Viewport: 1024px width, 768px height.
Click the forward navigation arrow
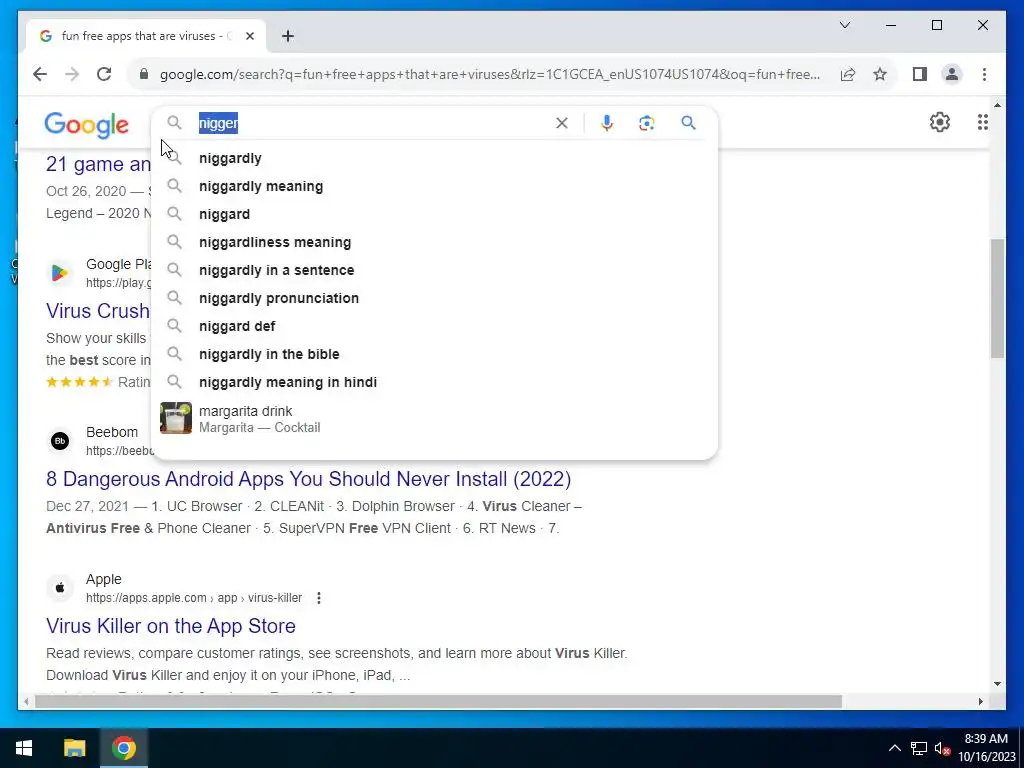tap(72, 74)
